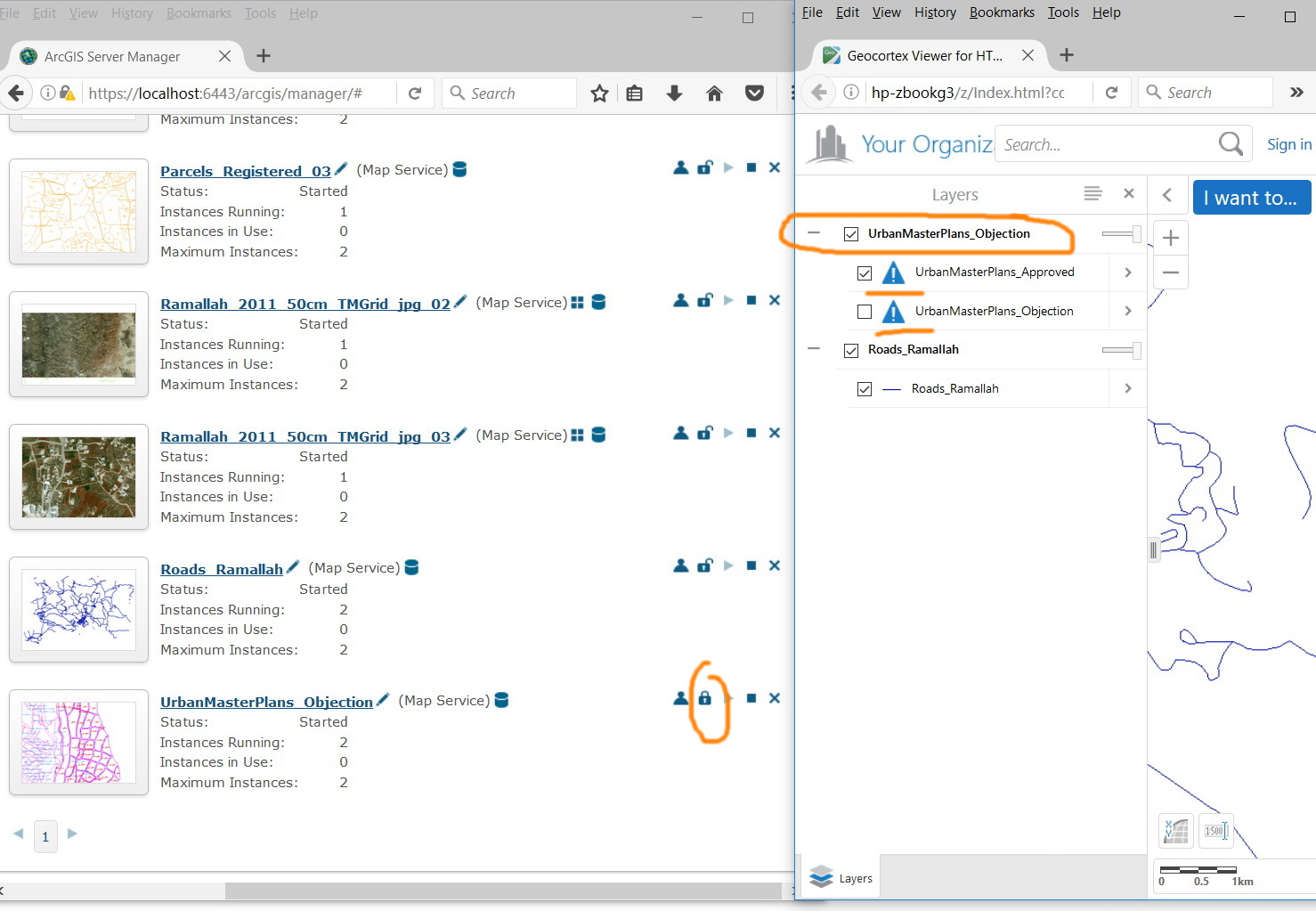Screen dimensions: 1316x911
Task: Click database icon next to Roads_Ramallah
Action: click(411, 567)
